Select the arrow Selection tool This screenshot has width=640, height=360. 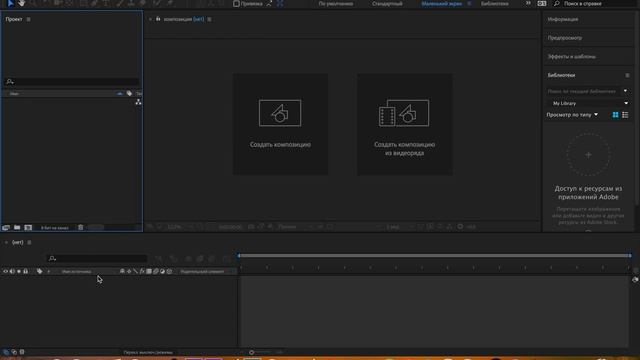click(11, 3)
